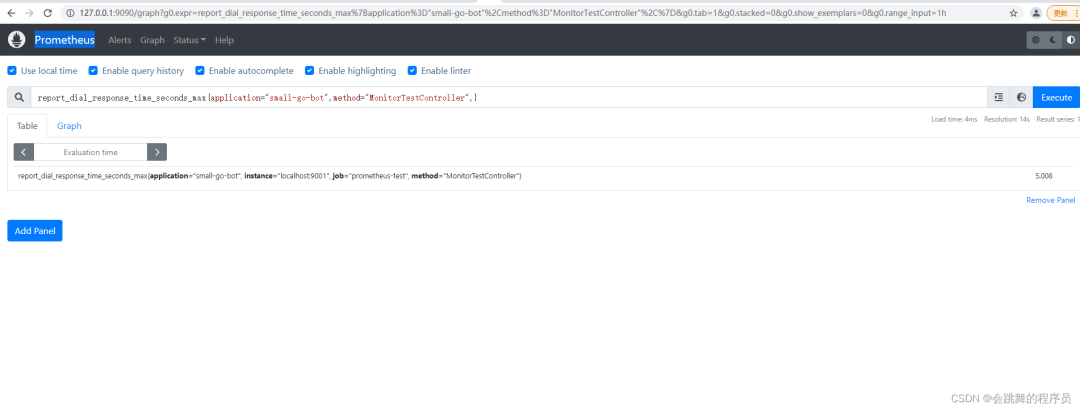Open the browser profile avatar icon
Screen dimensions: 1080x409
click(1036, 13)
